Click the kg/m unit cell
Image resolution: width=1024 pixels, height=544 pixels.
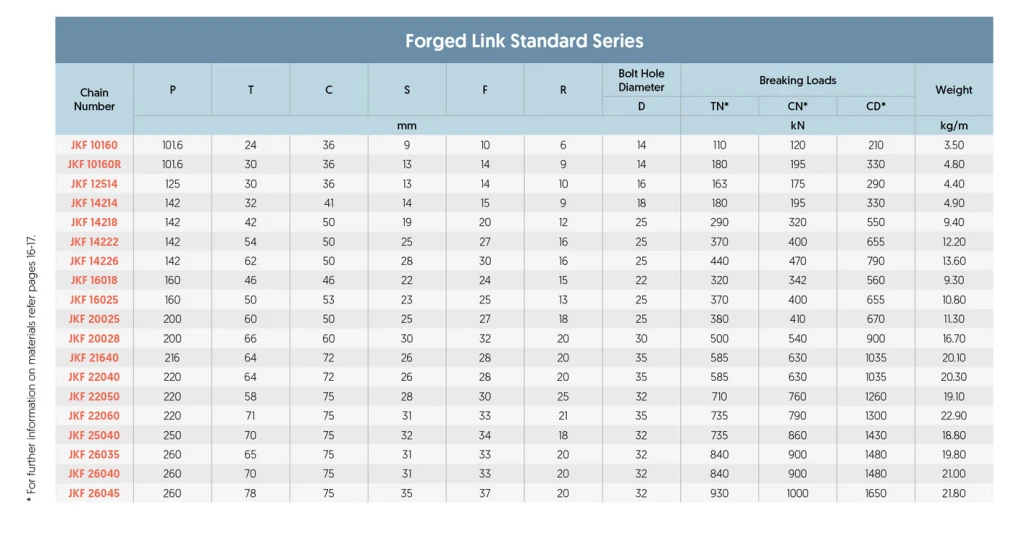953,126
